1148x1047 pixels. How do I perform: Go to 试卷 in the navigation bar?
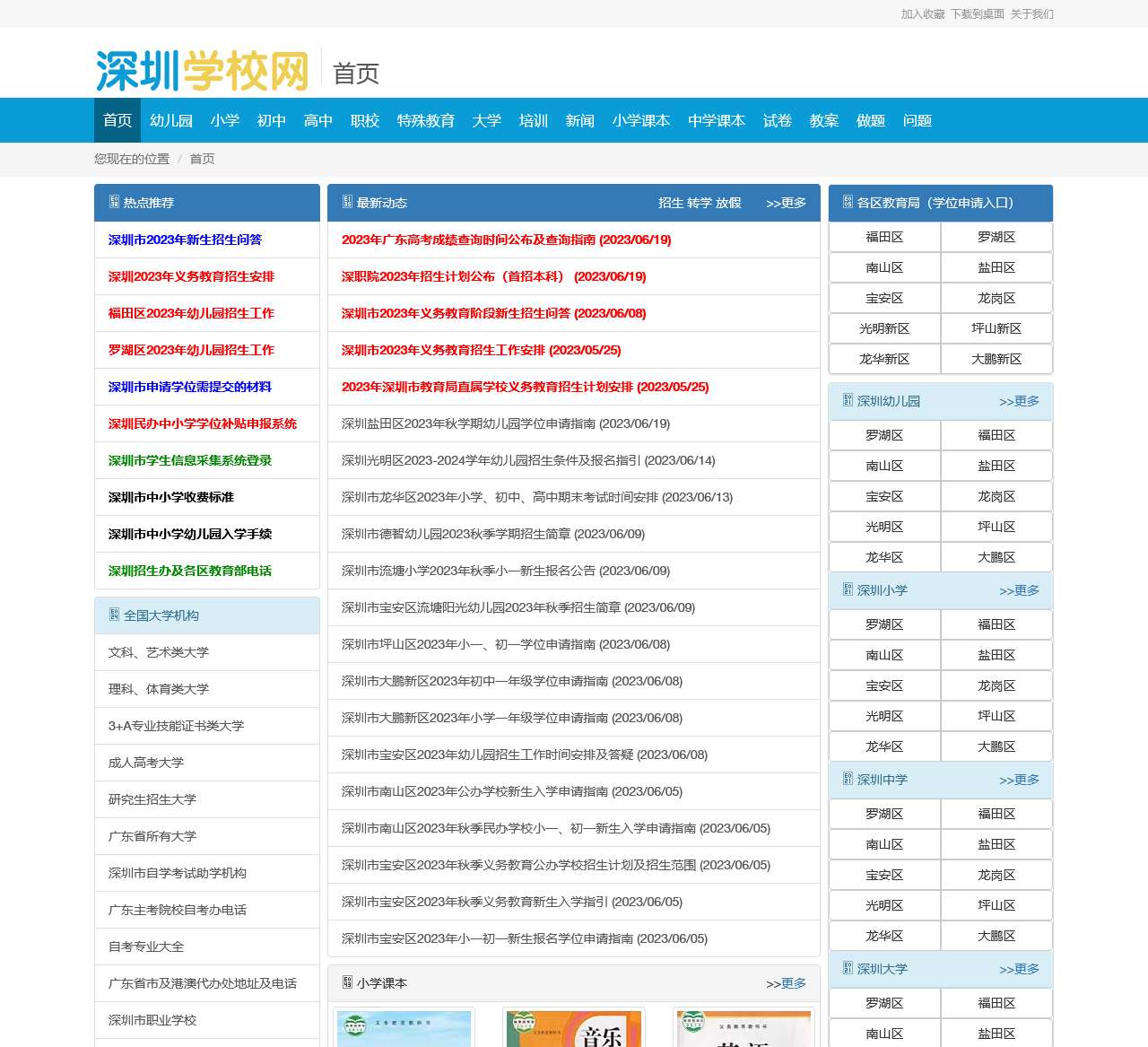point(778,120)
